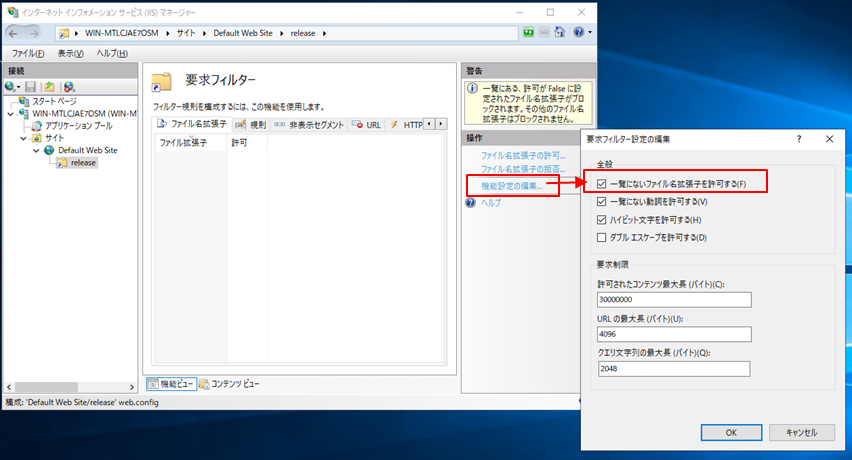This screenshot has width=852, height=460.
Task: Click OK in the edit settings dialog
Action: [731, 433]
